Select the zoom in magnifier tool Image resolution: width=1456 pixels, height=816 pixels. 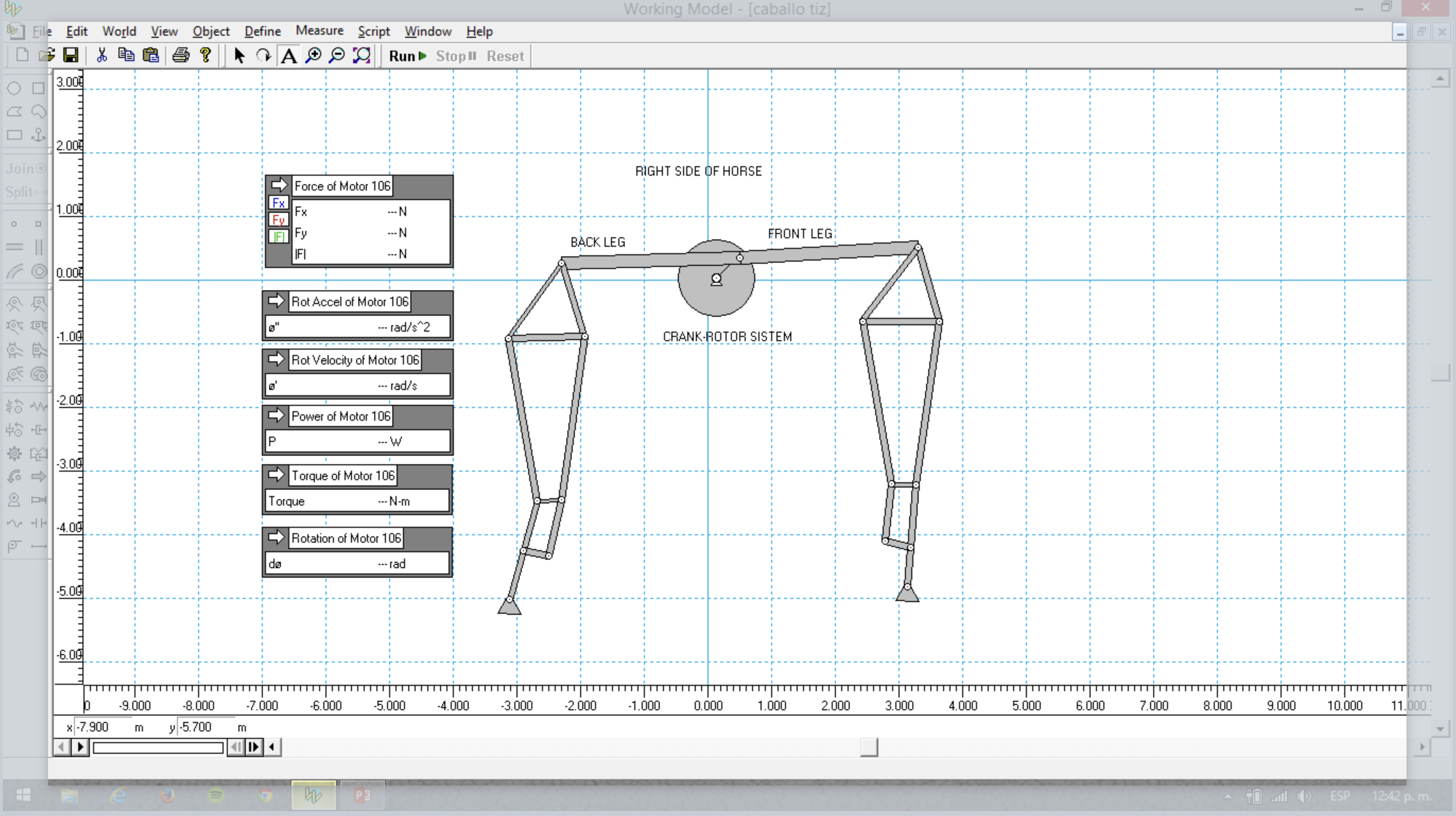(313, 55)
